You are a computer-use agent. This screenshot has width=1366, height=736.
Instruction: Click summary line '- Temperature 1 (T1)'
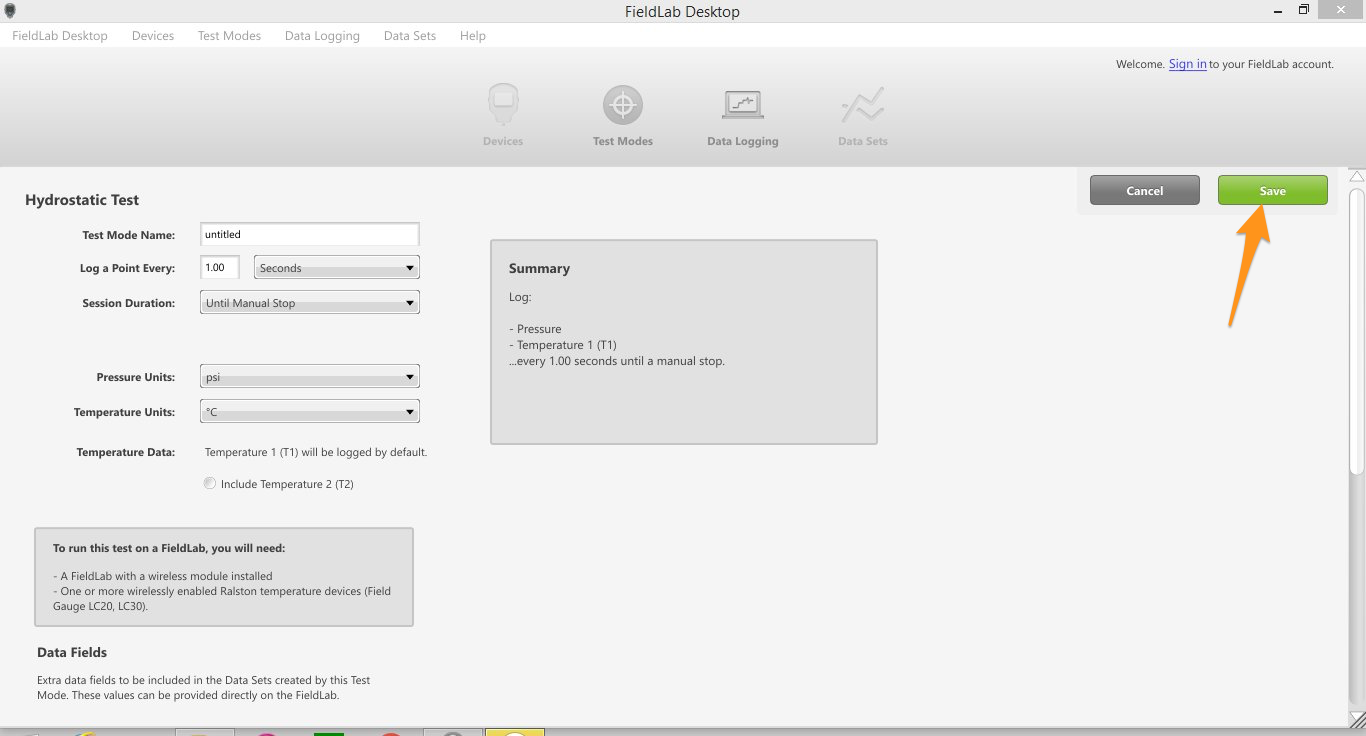[x=563, y=345]
